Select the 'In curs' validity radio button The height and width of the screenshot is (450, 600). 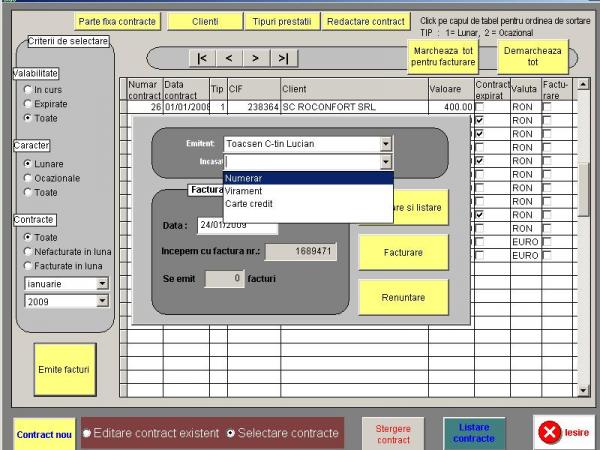[x=27, y=89]
